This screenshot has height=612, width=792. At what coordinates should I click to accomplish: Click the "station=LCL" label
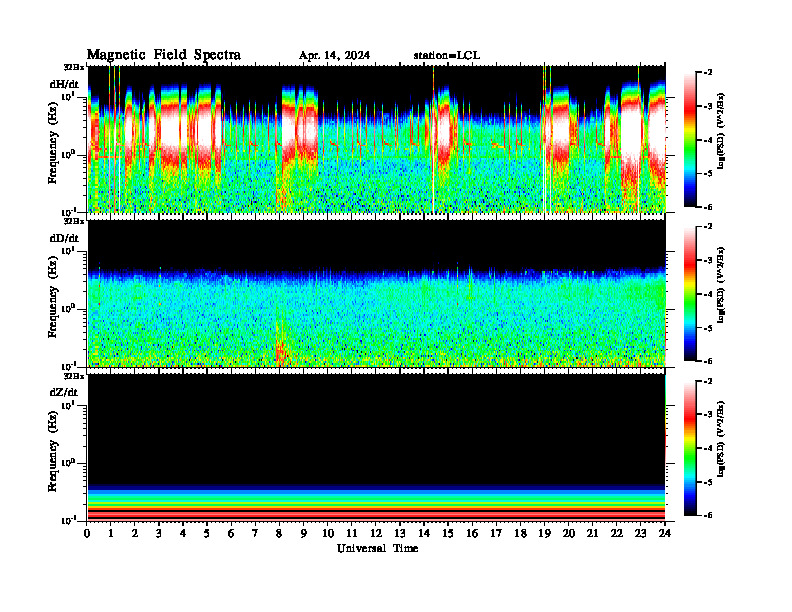447,56
